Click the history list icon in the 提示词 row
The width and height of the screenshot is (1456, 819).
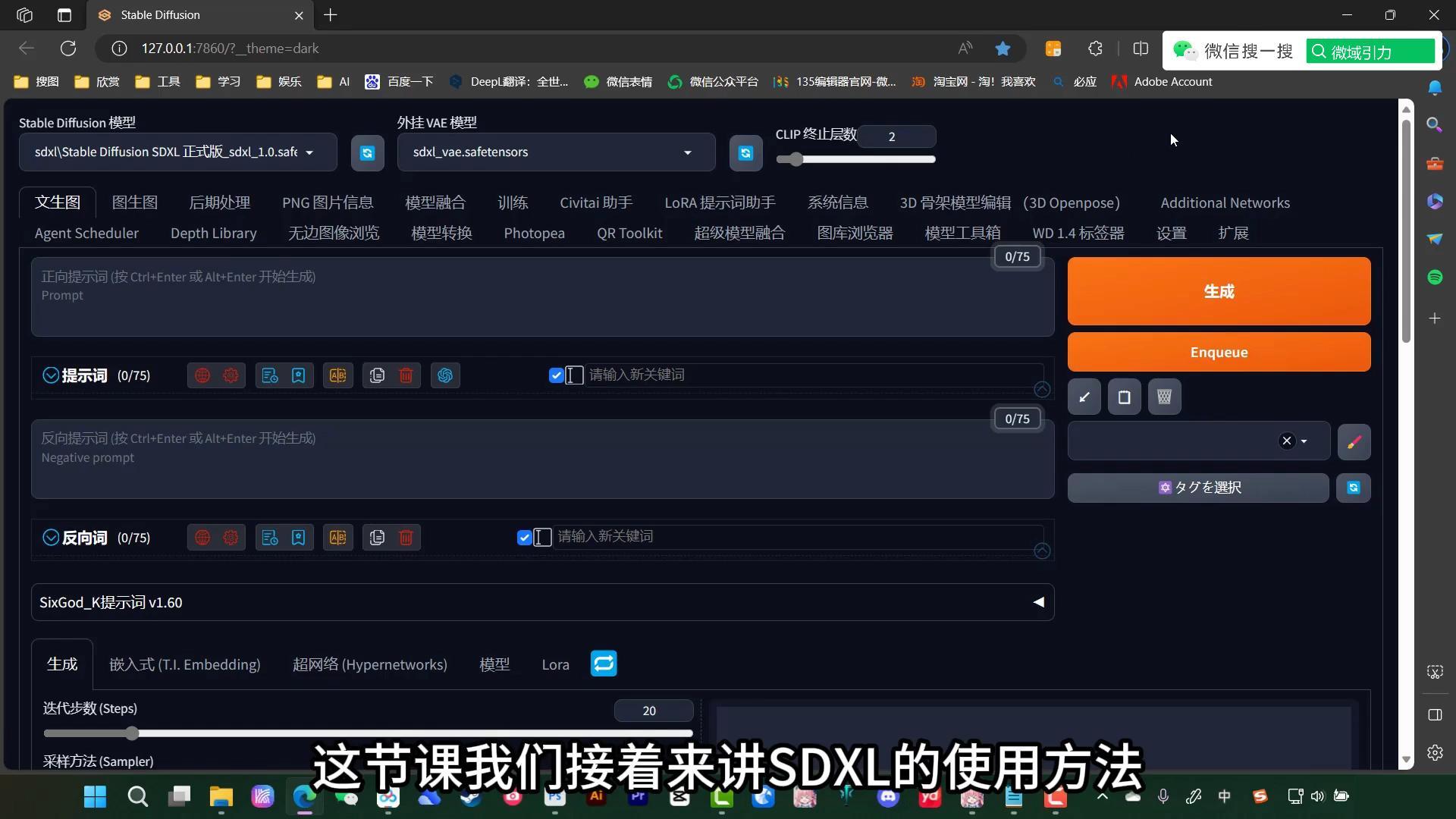(270, 375)
